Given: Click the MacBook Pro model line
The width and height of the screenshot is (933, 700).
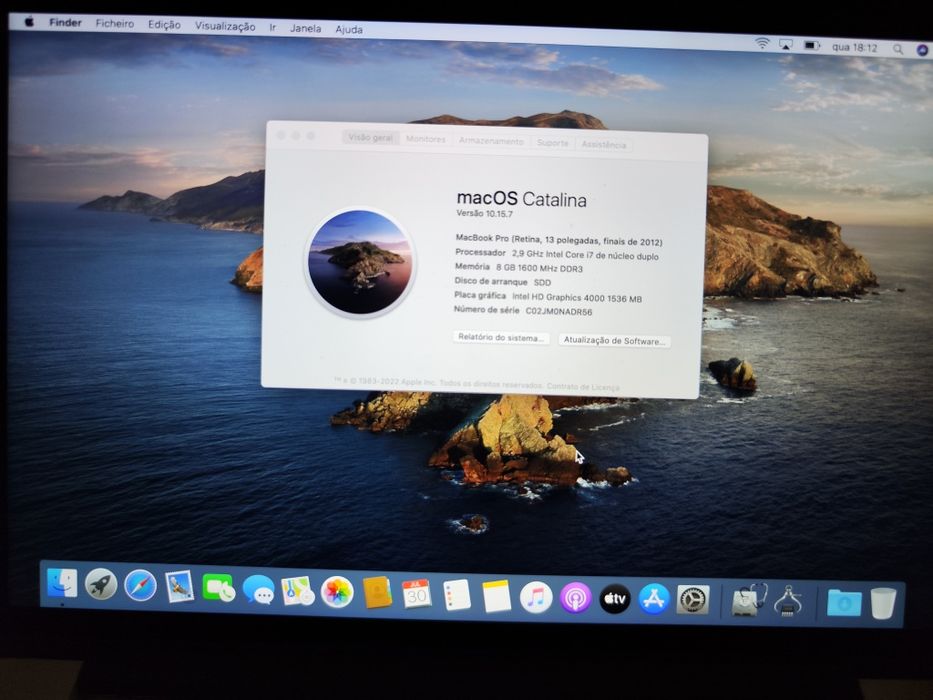Looking at the screenshot, I should (x=559, y=240).
